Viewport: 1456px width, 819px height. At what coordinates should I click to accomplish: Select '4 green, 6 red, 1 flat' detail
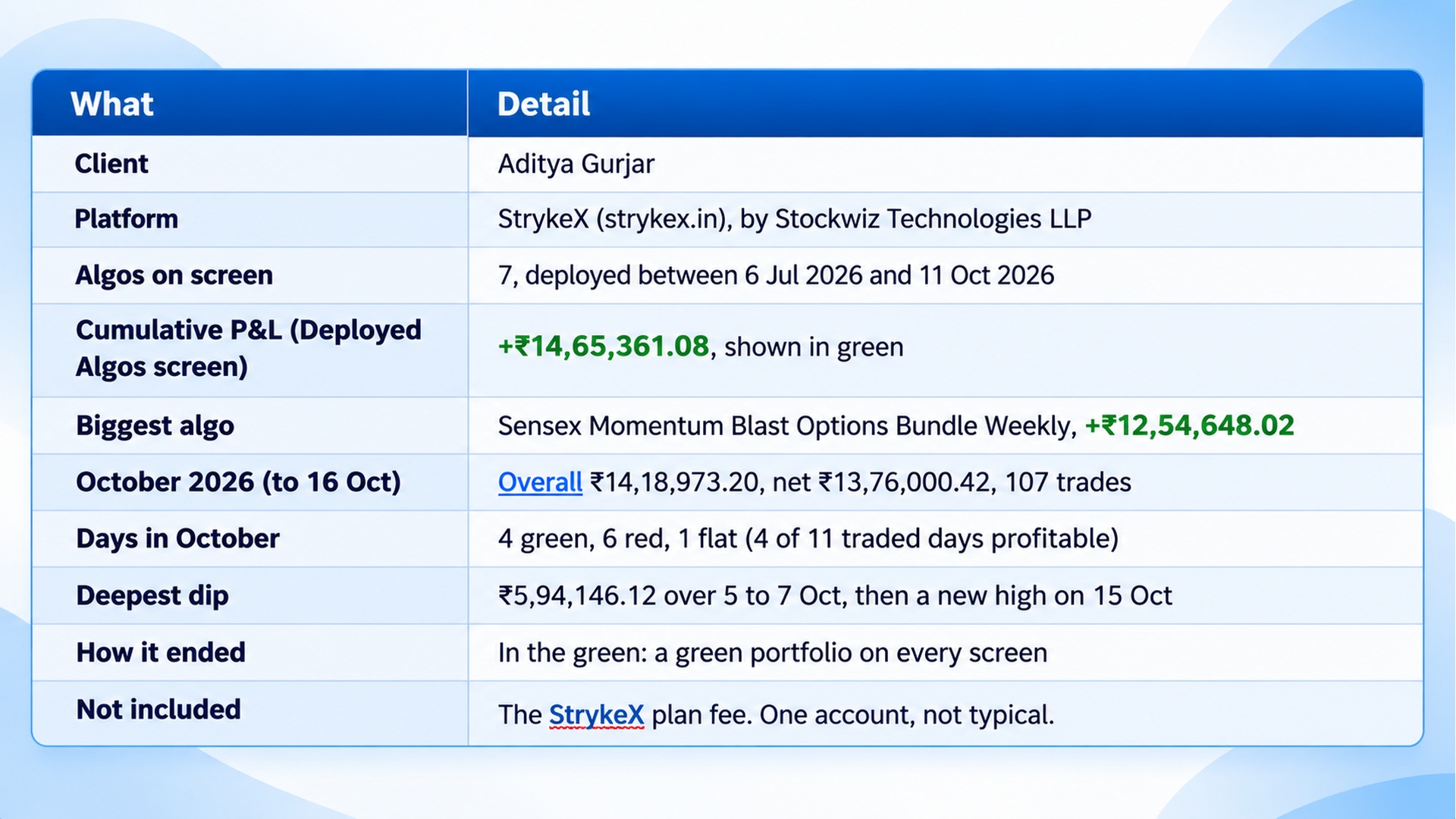[617, 538]
